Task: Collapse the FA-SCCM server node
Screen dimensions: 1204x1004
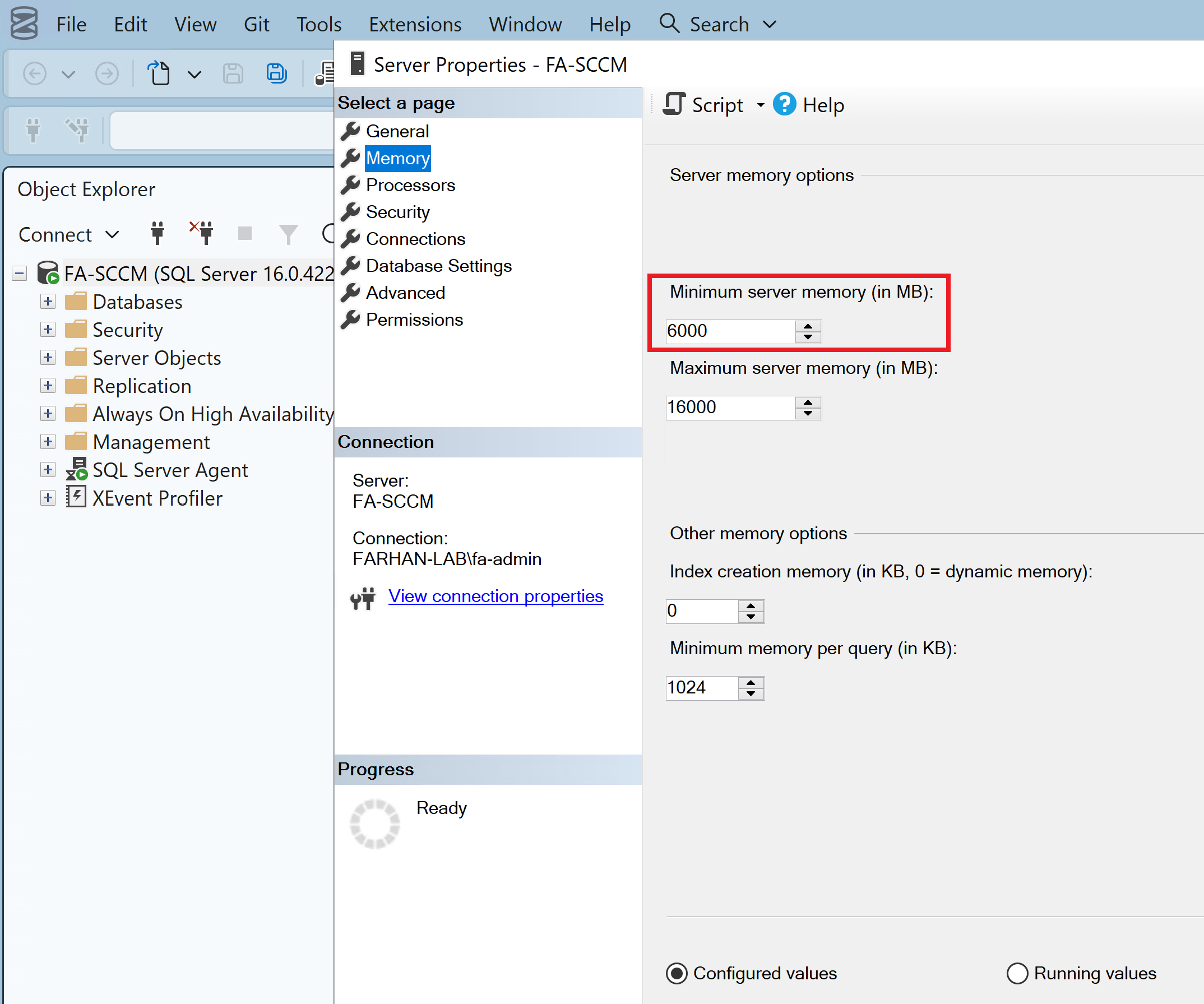Action: tap(20, 274)
